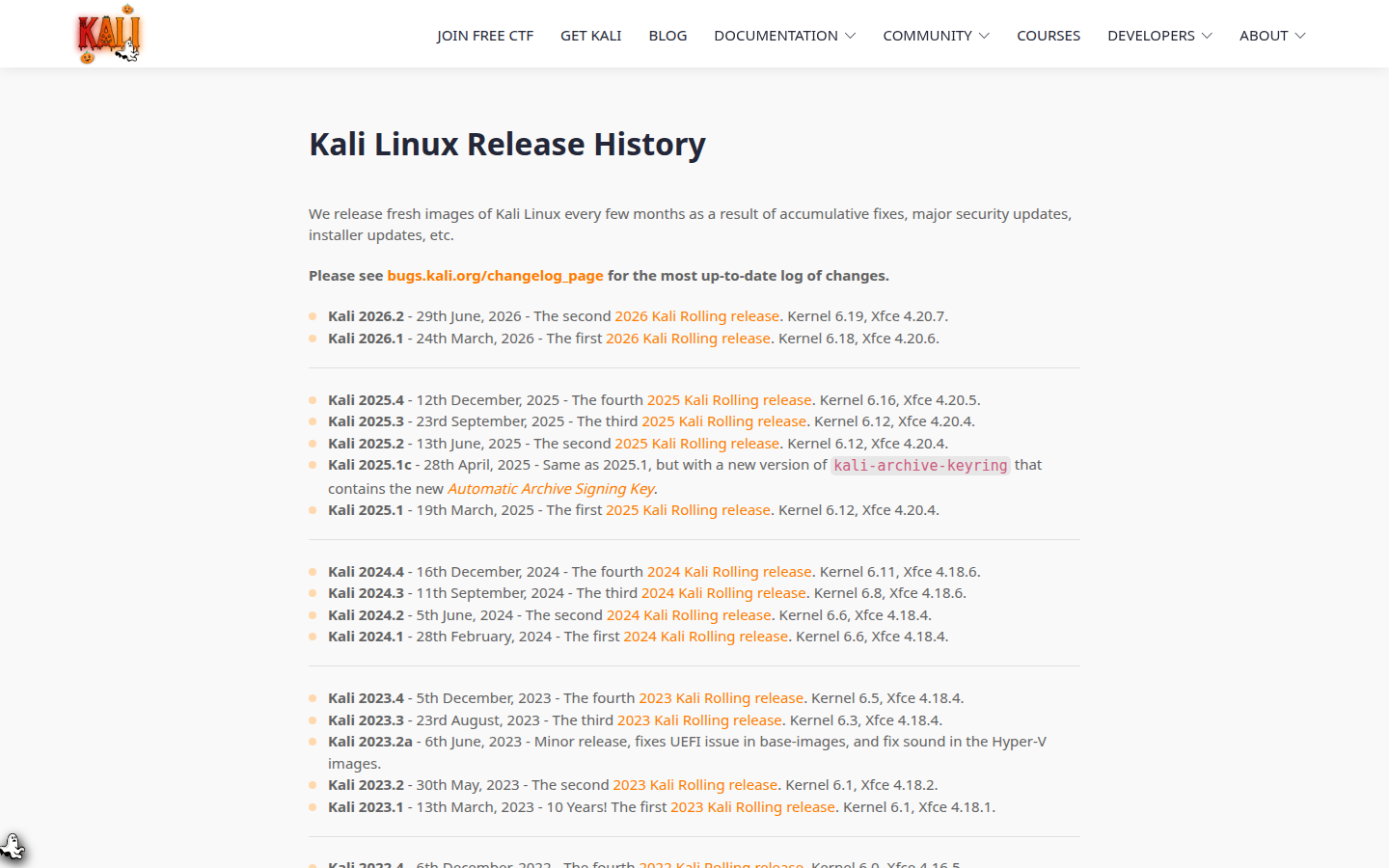Click the bold Kali 2023.1 version label
Viewport: 1389px width, 868px height.
point(366,807)
